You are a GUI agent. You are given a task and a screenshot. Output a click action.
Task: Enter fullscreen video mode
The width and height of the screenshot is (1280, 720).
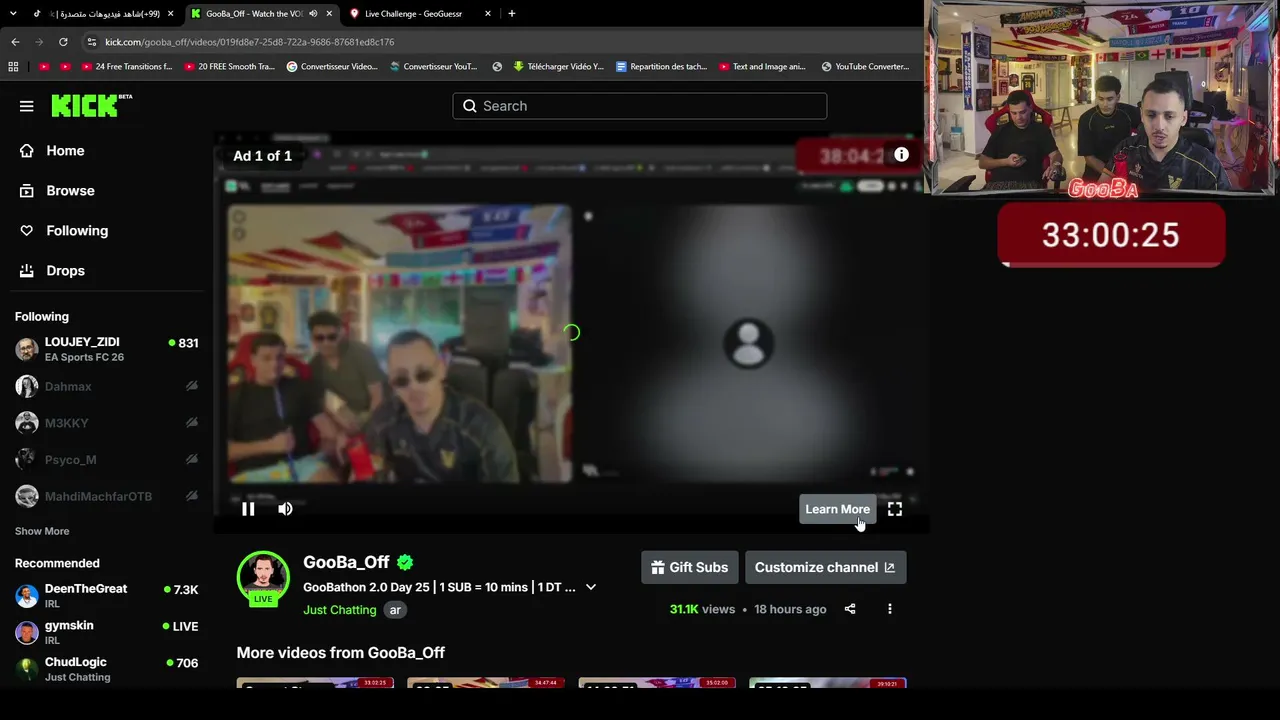click(895, 509)
